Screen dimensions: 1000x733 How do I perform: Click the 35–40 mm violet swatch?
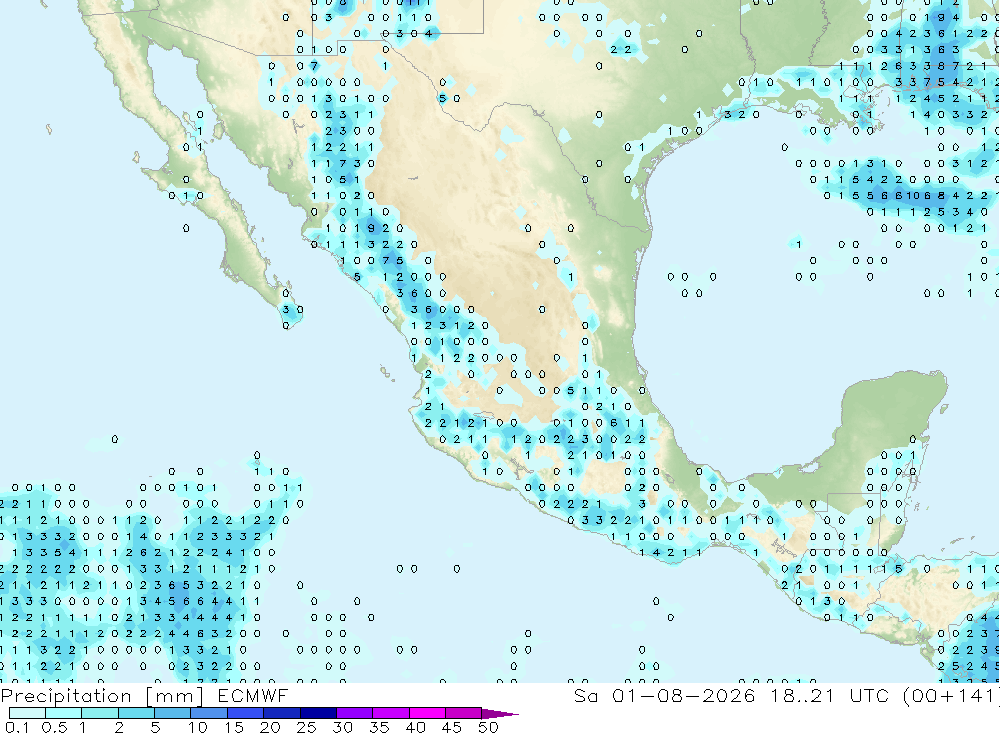391,713
